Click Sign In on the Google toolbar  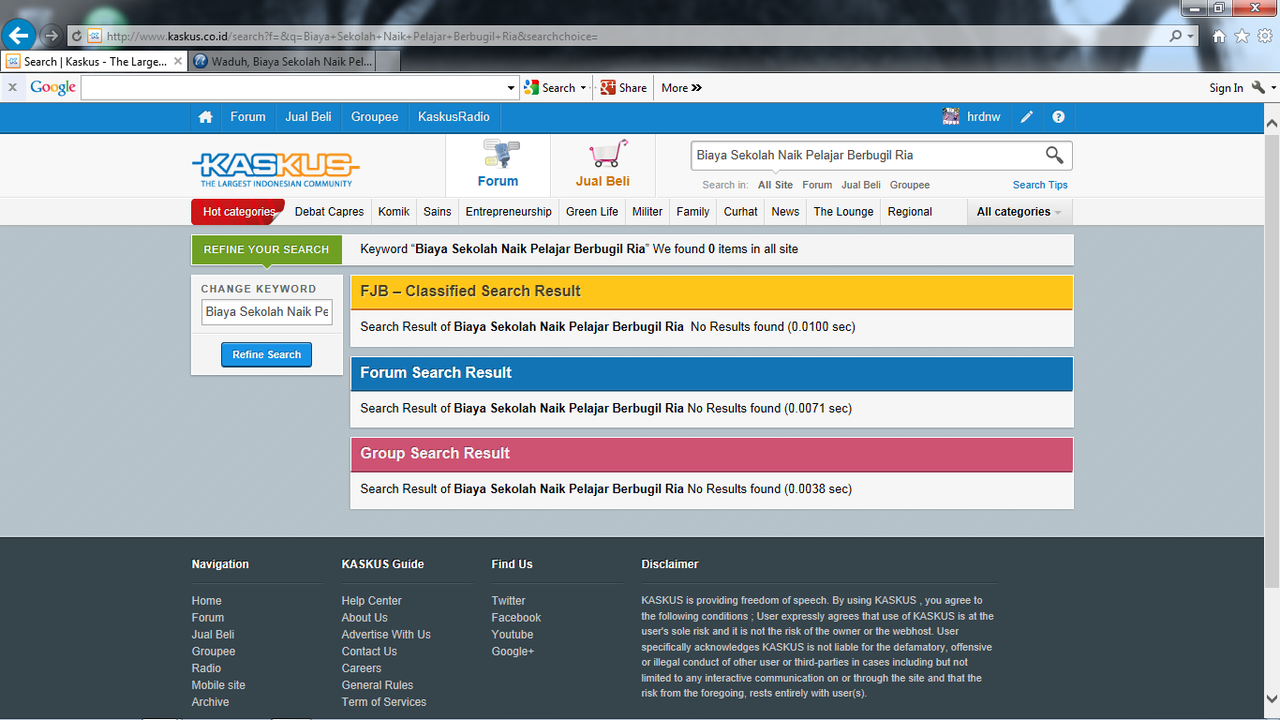coord(1226,88)
